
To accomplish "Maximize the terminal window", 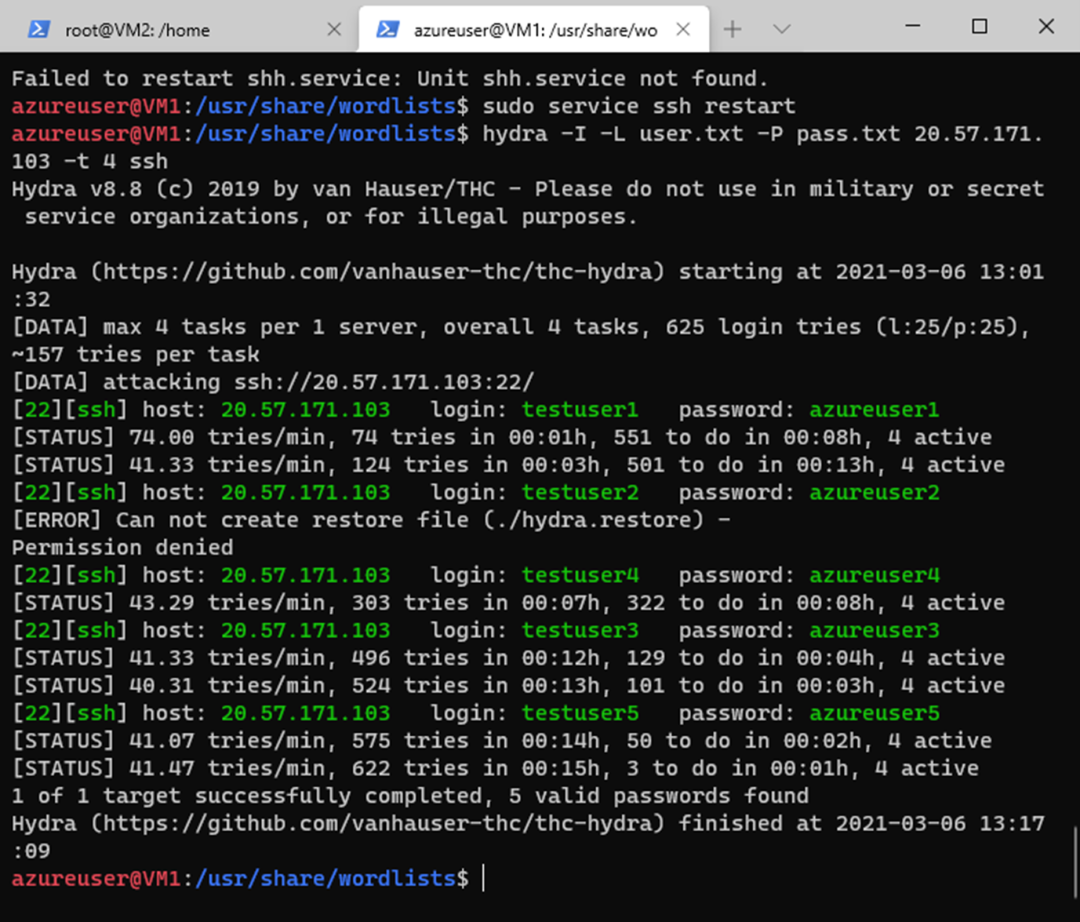I will [979, 26].
